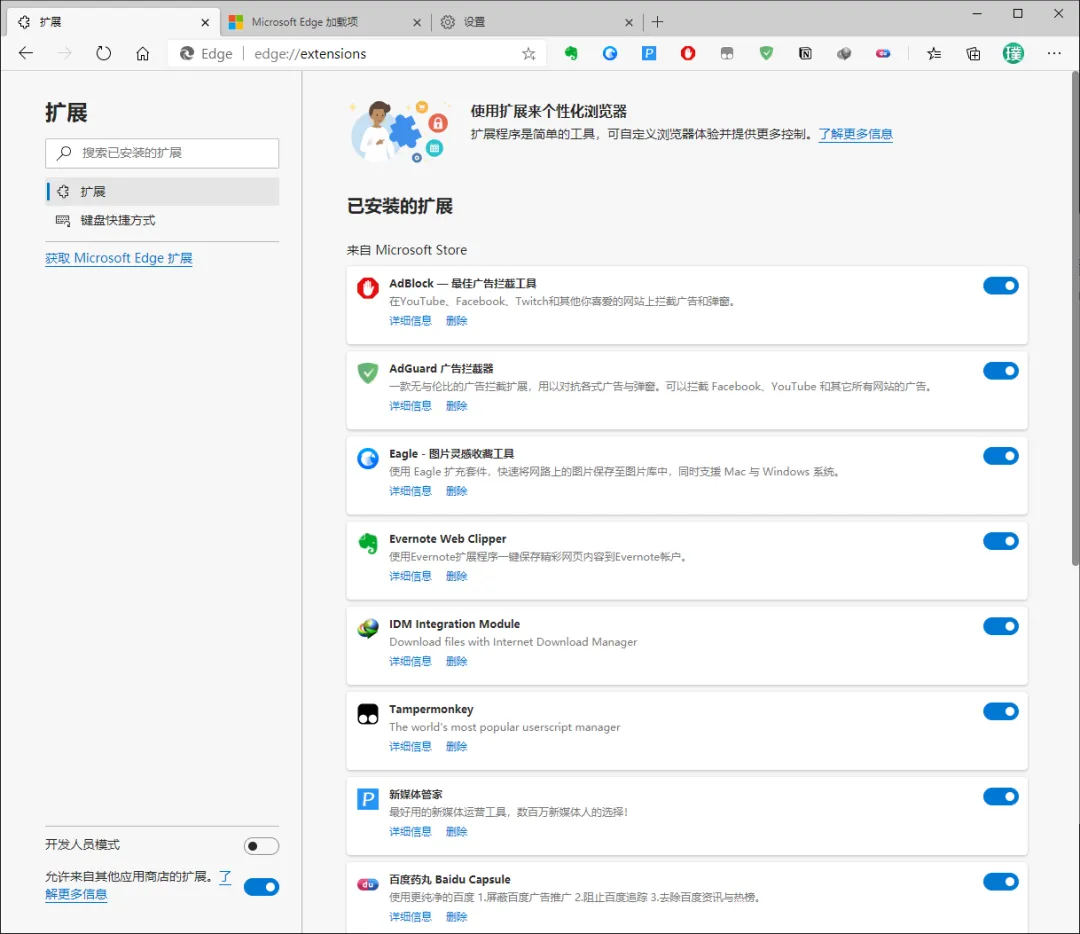Disable IDM Integration Module toggle
Viewport: 1080px width, 934px height.
1000,626
